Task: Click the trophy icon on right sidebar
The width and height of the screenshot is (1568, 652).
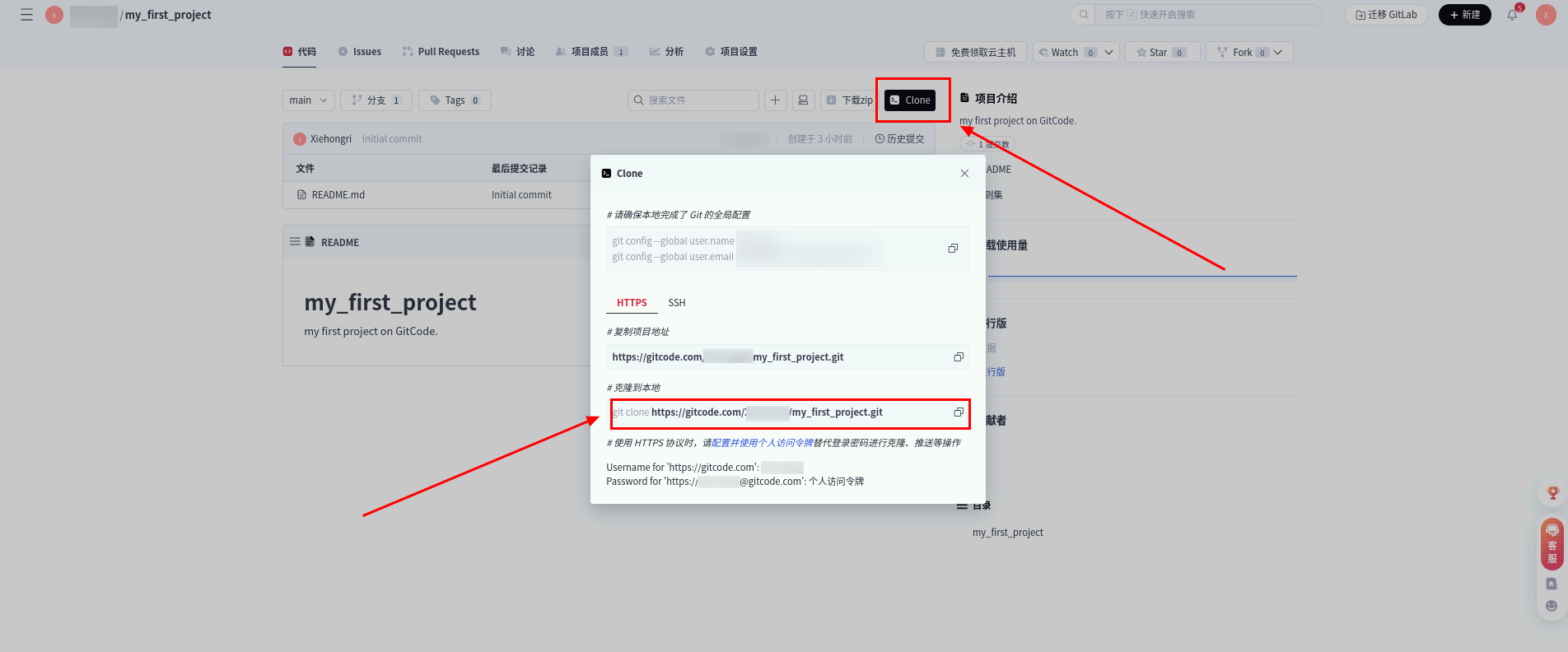Action: coord(1552,493)
